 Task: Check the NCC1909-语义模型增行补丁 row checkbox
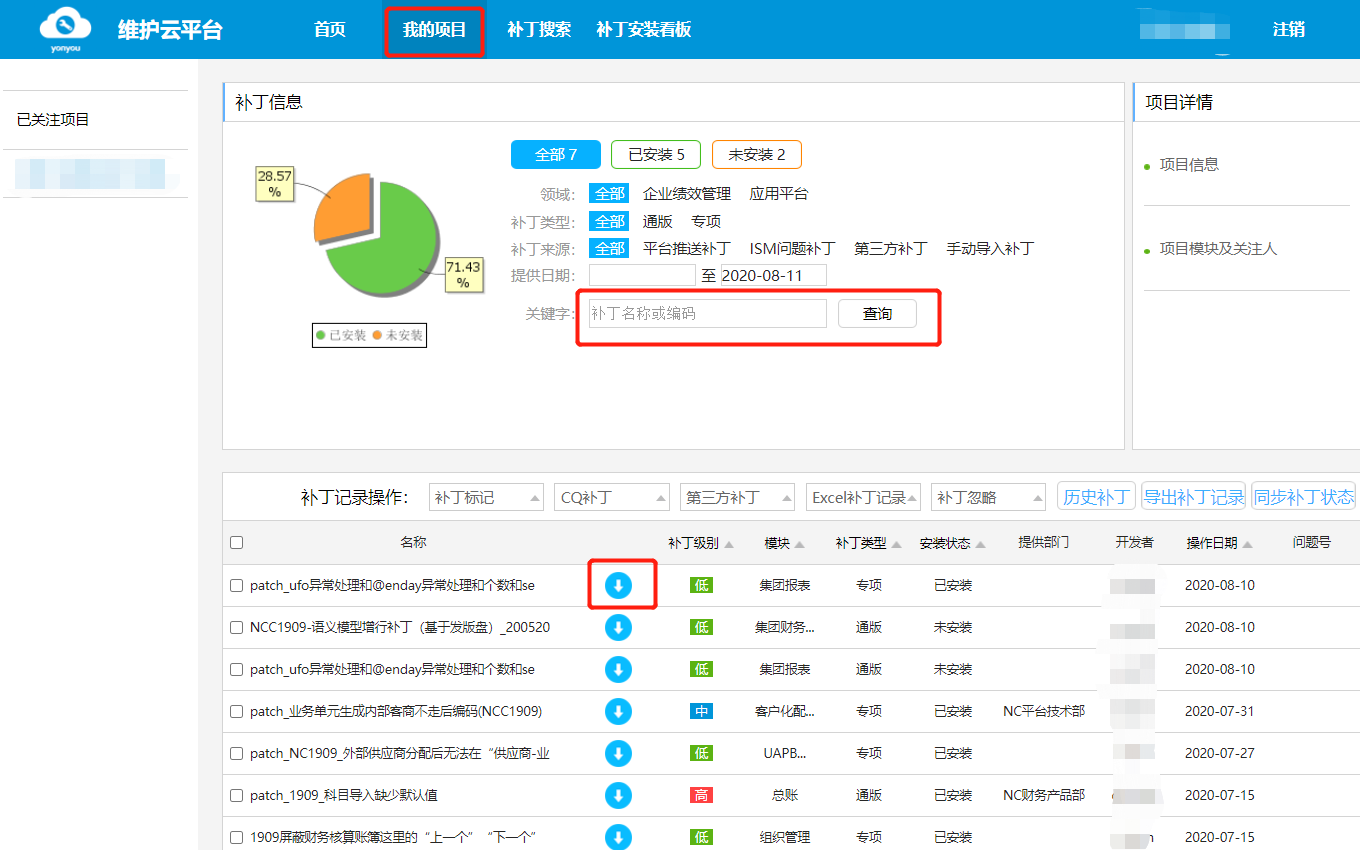click(x=236, y=628)
